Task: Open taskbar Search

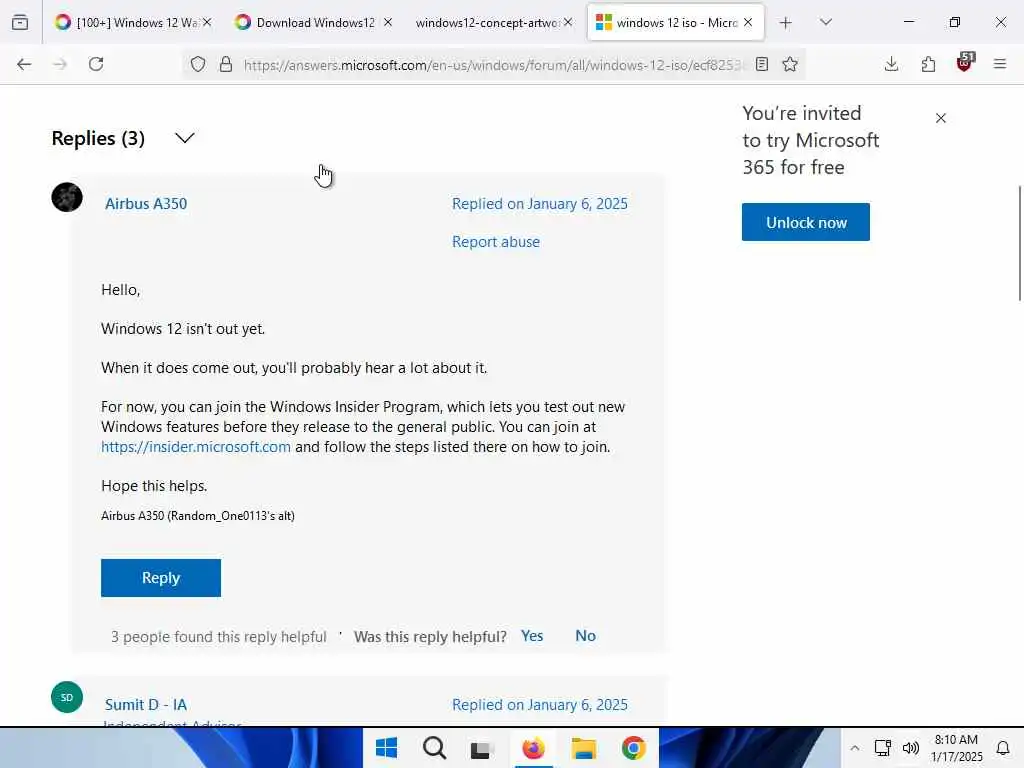Action: (x=434, y=748)
